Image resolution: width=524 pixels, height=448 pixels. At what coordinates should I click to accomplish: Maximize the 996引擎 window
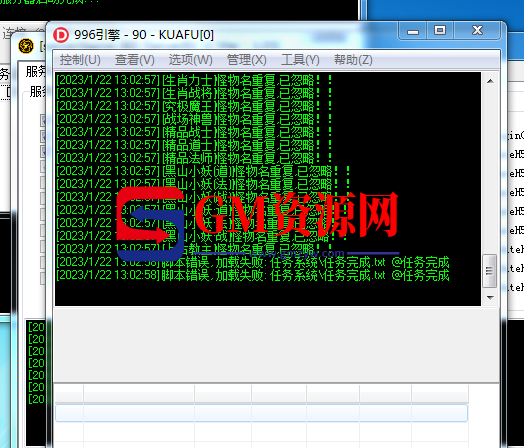(x=440, y=31)
